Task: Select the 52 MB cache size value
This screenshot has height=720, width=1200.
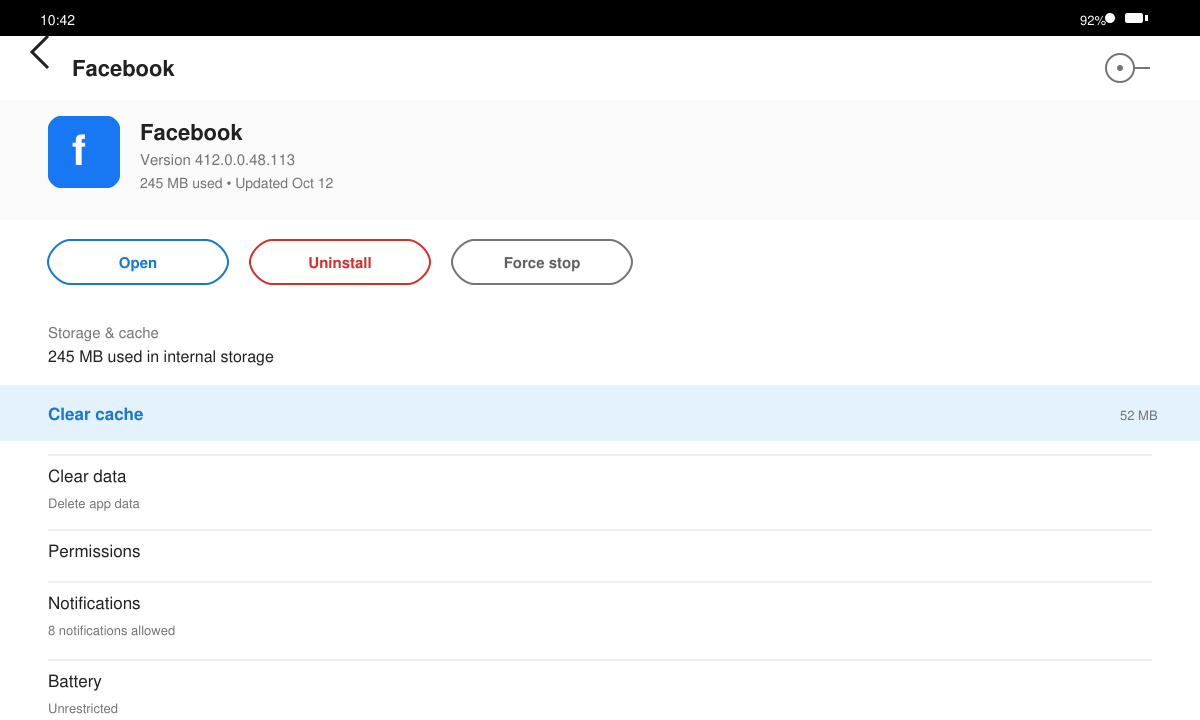Action: tap(1138, 415)
